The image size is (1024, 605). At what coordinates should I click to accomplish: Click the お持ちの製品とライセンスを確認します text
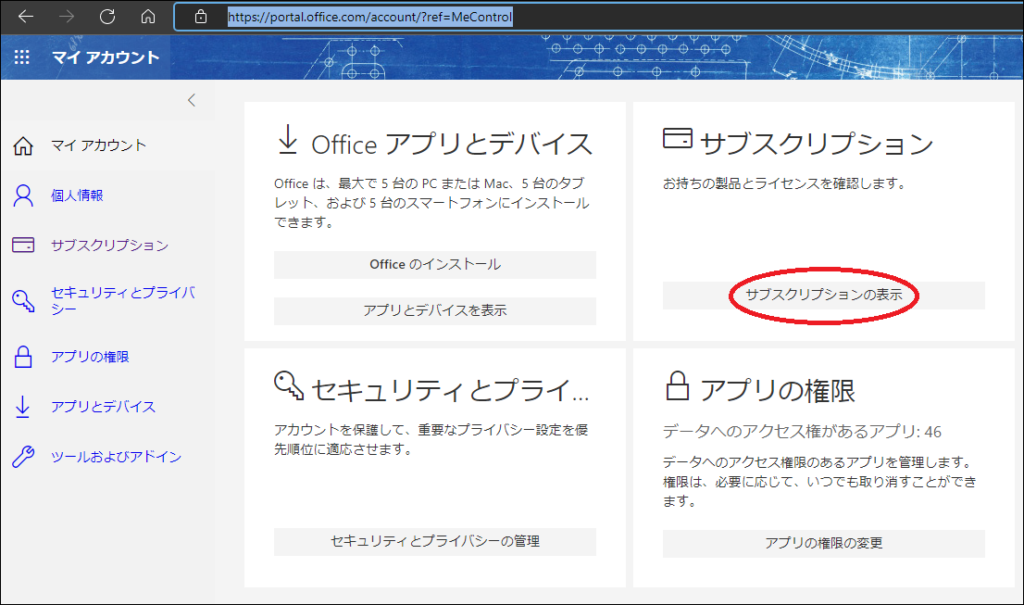coord(784,184)
